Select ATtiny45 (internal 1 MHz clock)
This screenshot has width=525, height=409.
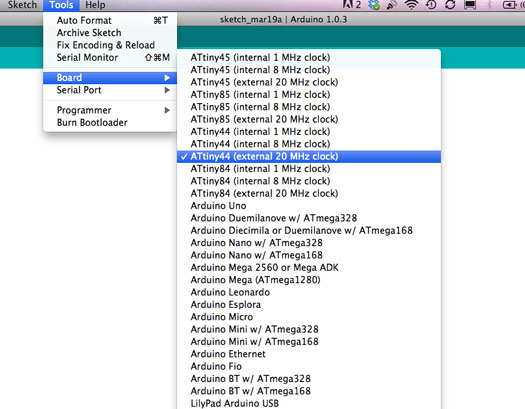coord(309,58)
